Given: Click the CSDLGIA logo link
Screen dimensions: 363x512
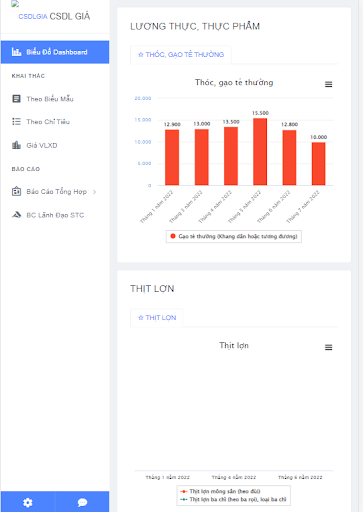Looking at the screenshot, I should tap(33, 16).
